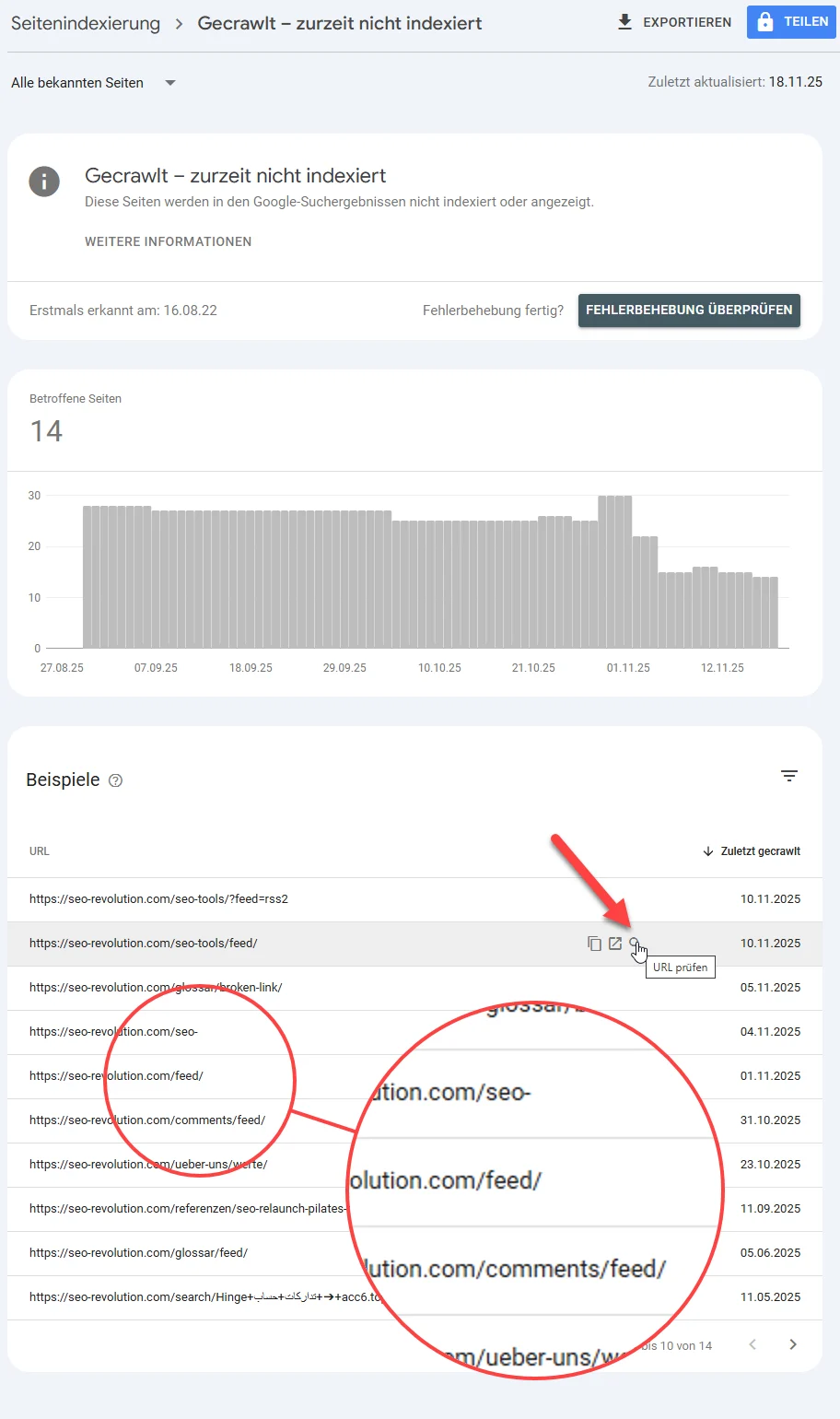Open the info icon beside the report title

tap(44, 182)
